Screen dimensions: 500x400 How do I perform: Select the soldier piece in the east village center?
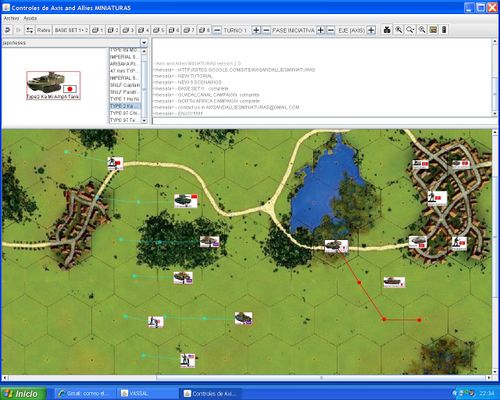click(437, 198)
